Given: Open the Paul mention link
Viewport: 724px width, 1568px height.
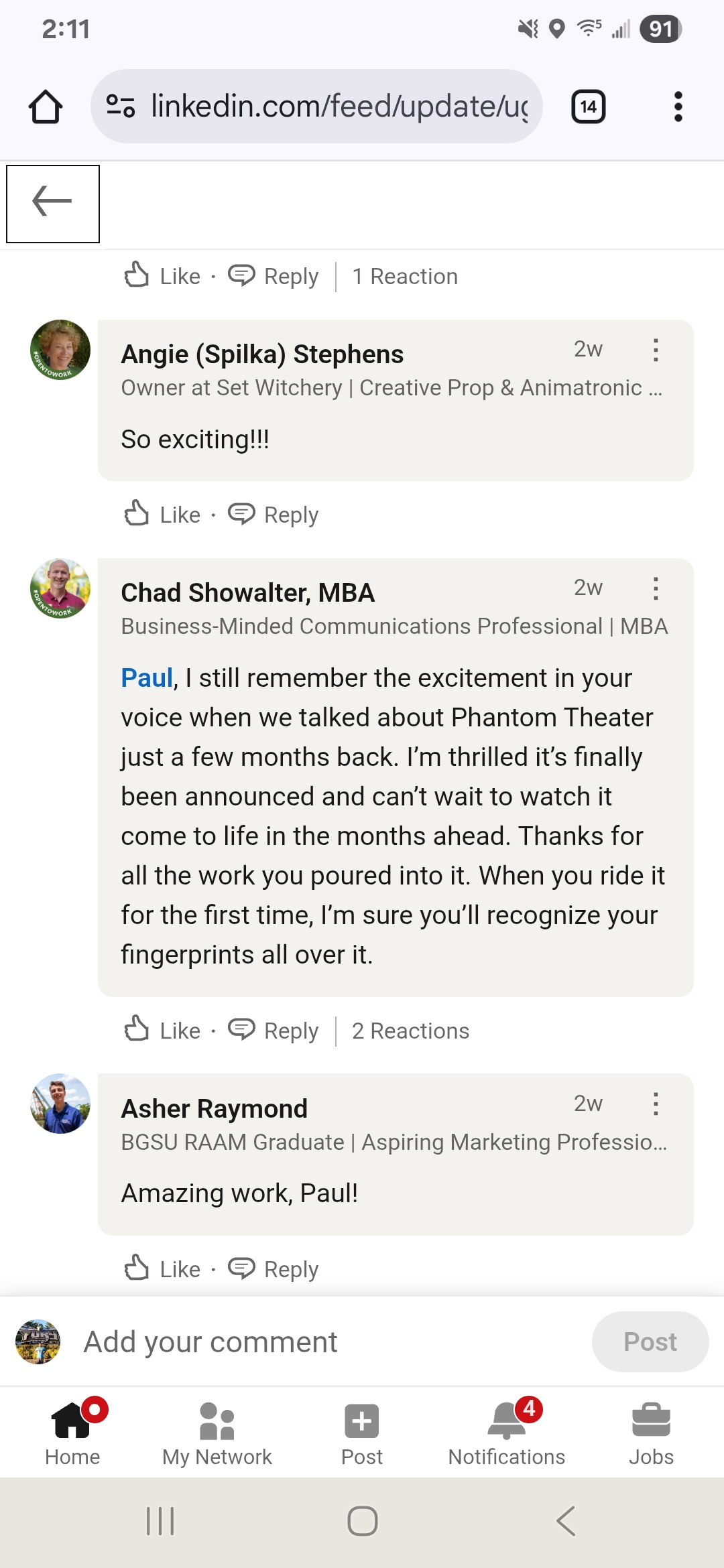Looking at the screenshot, I should point(147,678).
